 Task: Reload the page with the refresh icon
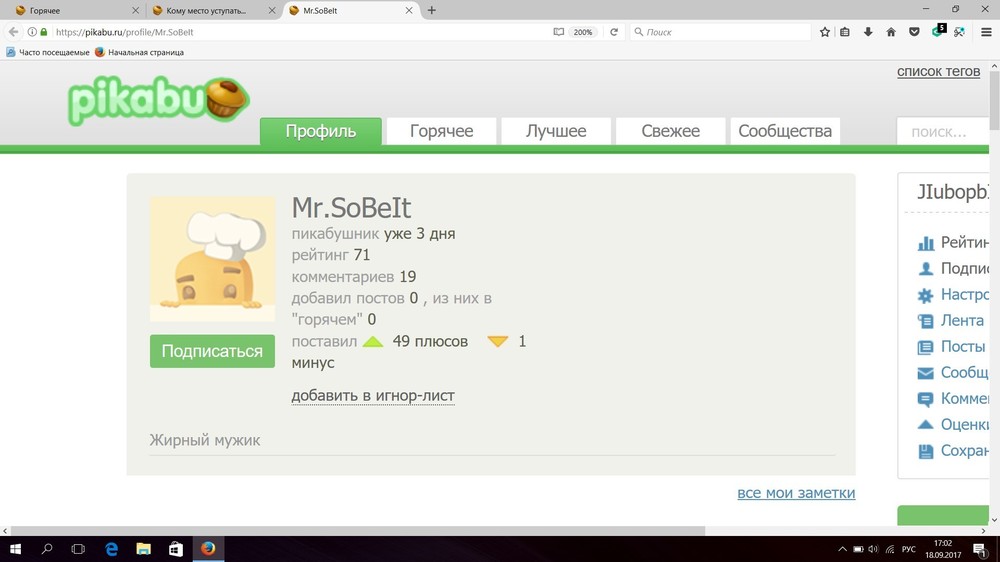[614, 32]
